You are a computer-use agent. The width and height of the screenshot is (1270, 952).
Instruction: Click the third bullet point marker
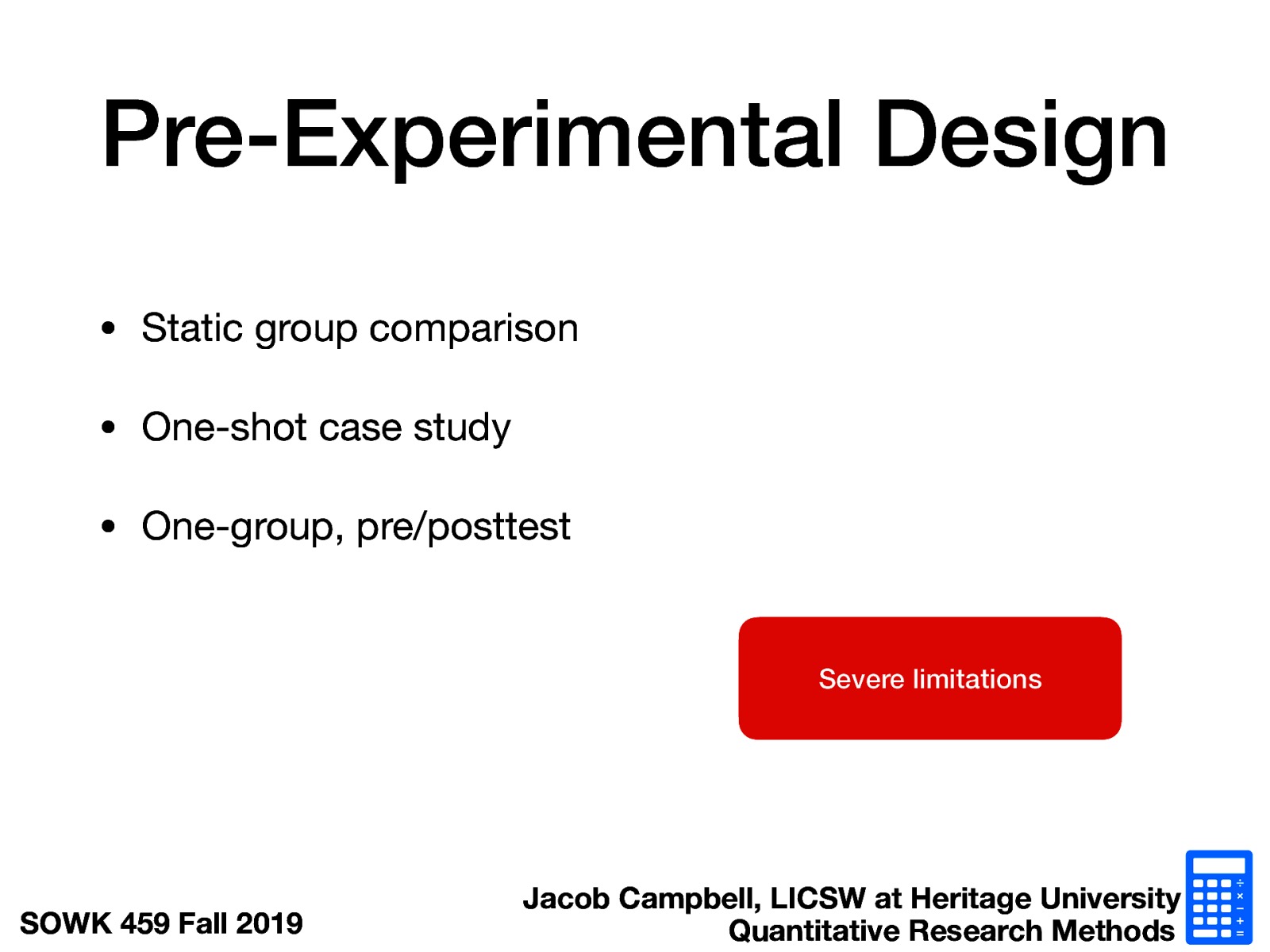110,524
